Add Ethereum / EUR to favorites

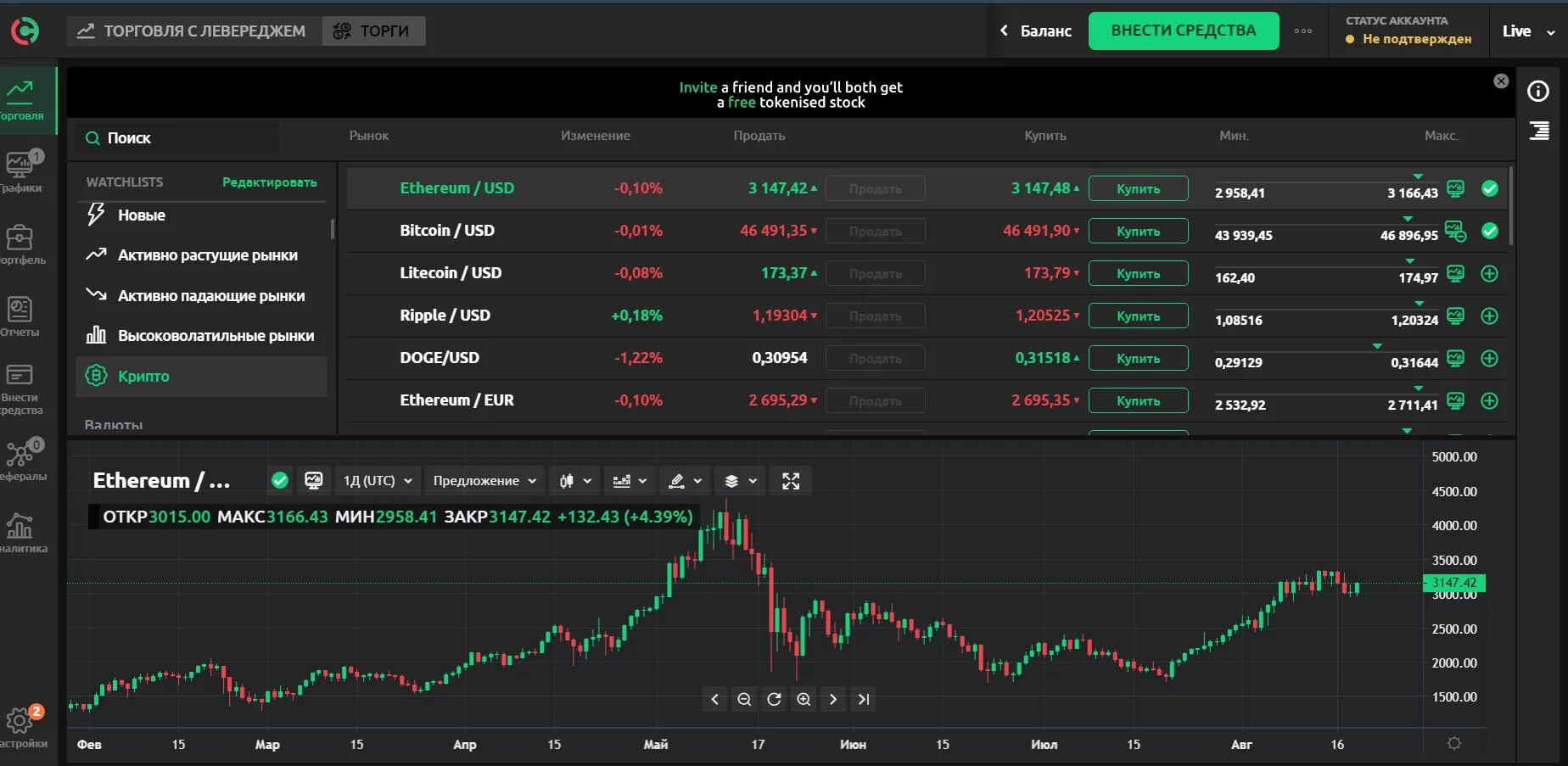tap(1490, 400)
